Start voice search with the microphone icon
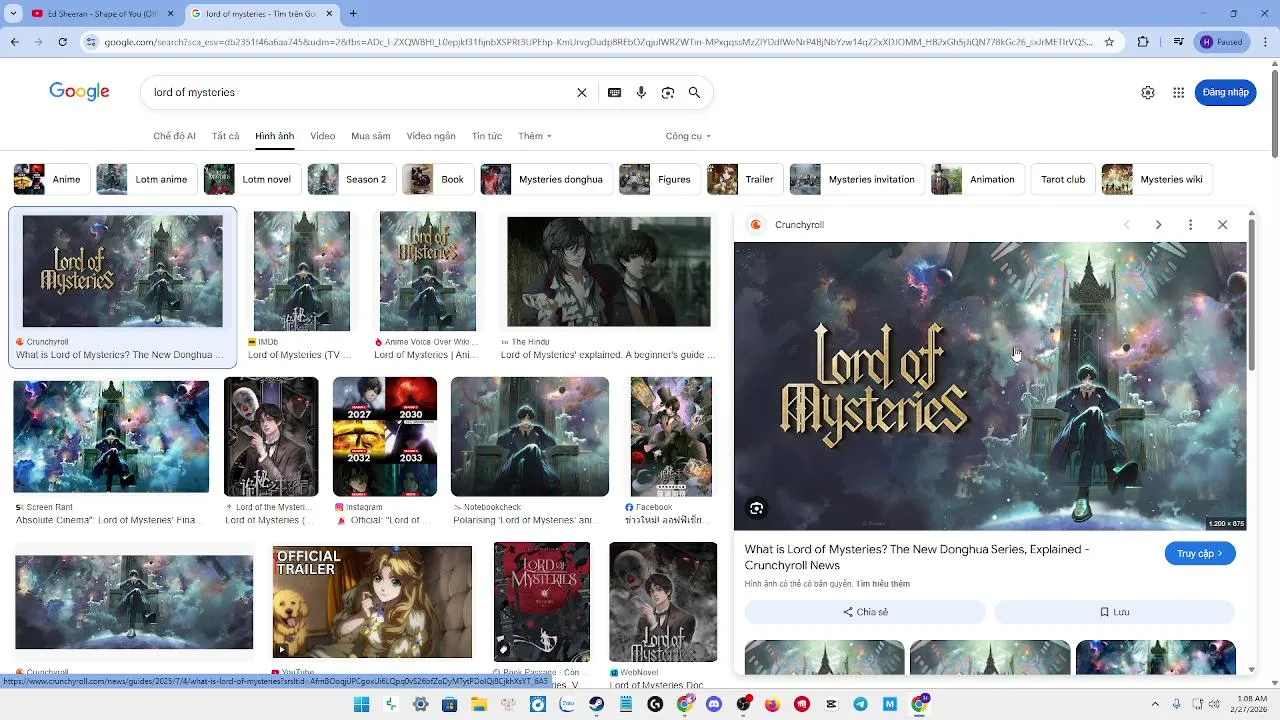 pyautogui.click(x=641, y=92)
